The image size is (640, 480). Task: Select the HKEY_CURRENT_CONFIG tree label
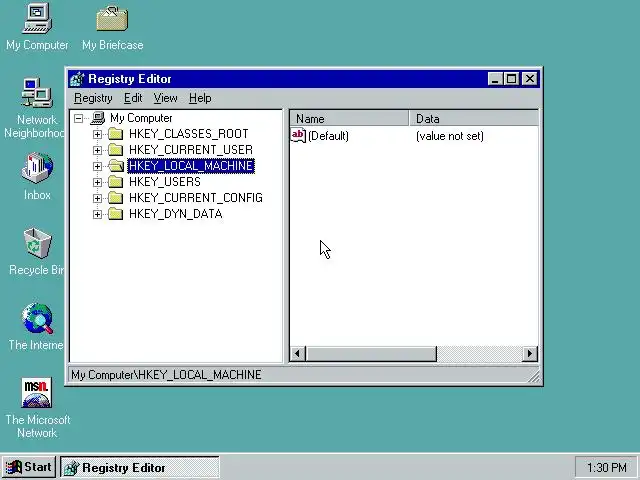click(x=196, y=198)
